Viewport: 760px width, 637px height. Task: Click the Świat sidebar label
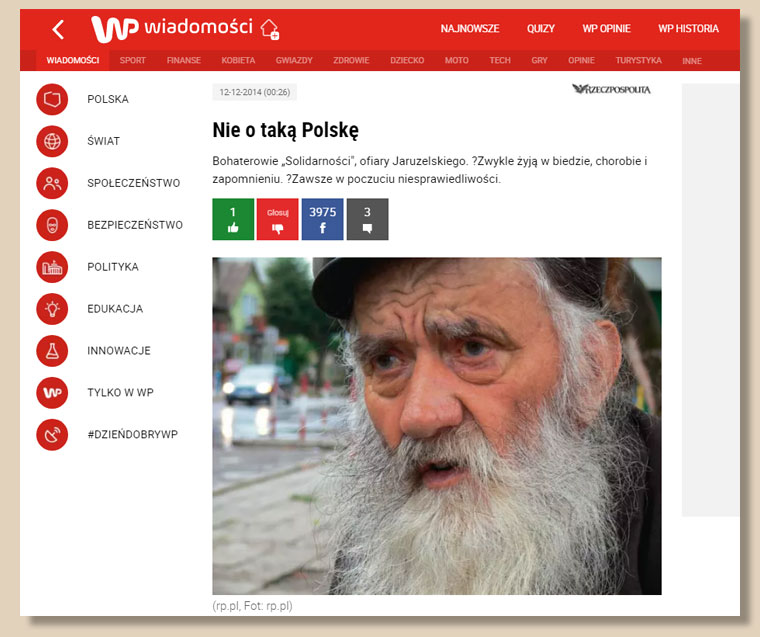[103, 141]
